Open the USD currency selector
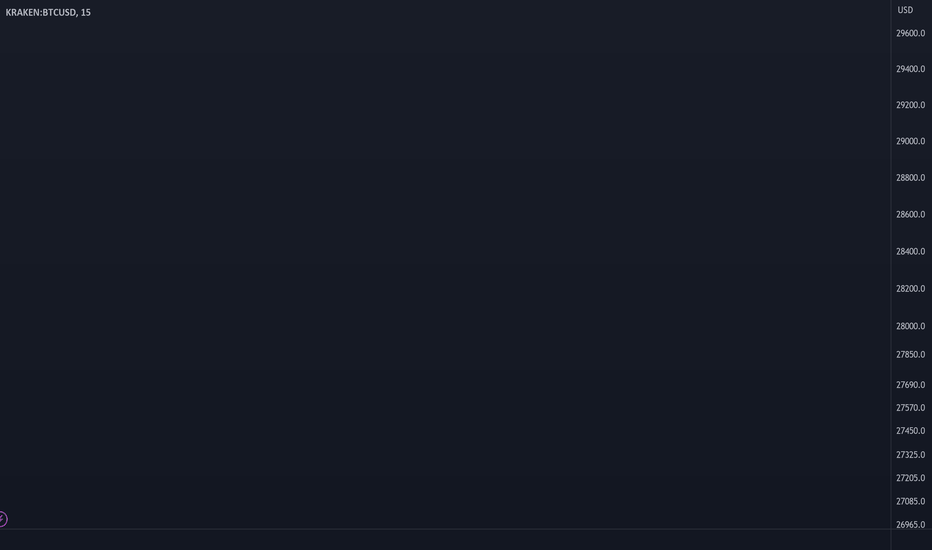The width and height of the screenshot is (932, 550). pos(905,10)
